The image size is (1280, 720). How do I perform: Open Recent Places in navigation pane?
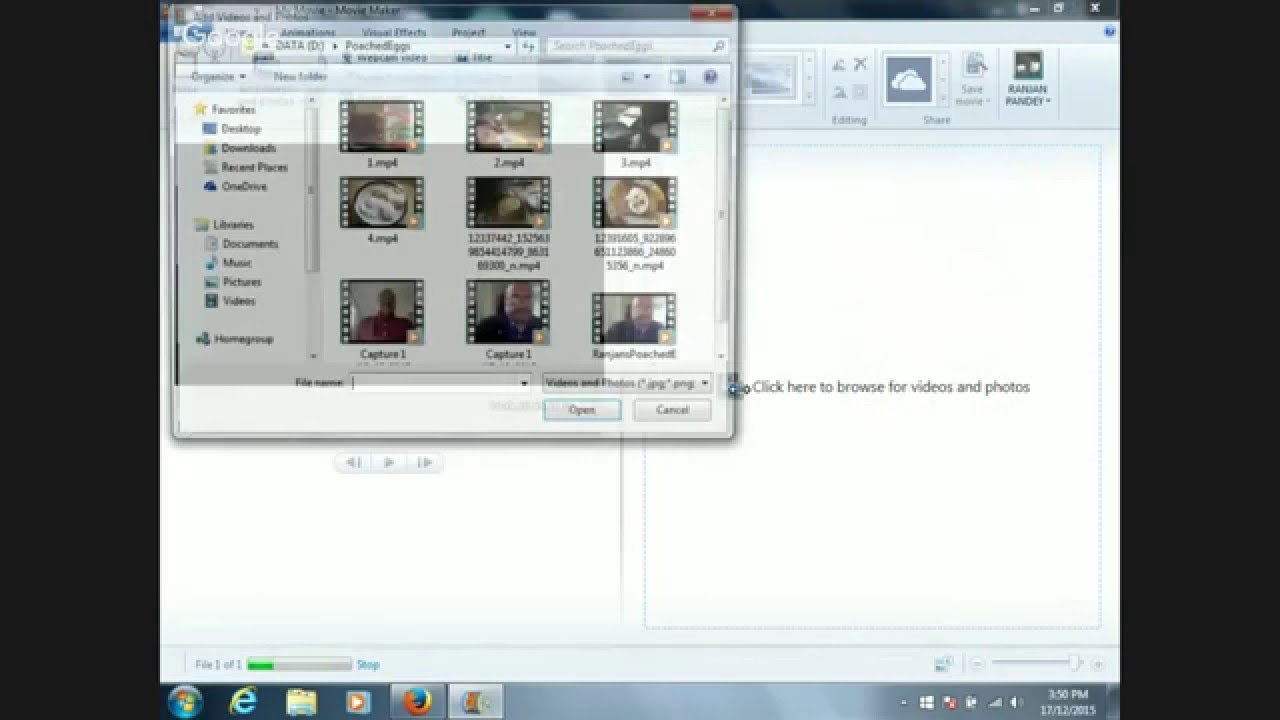[x=254, y=167]
